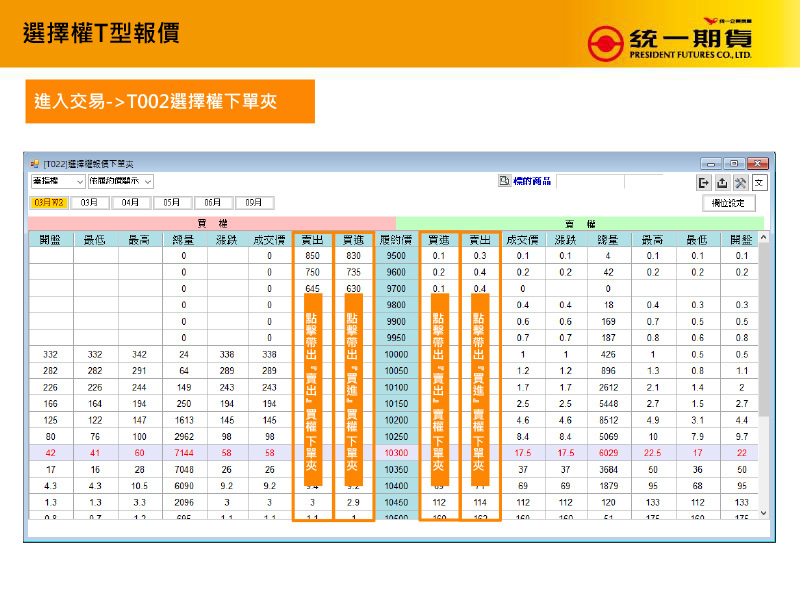Open the 臺指權 product dropdown
Image resolution: width=800 pixels, height=598 pixels.
coord(57,181)
